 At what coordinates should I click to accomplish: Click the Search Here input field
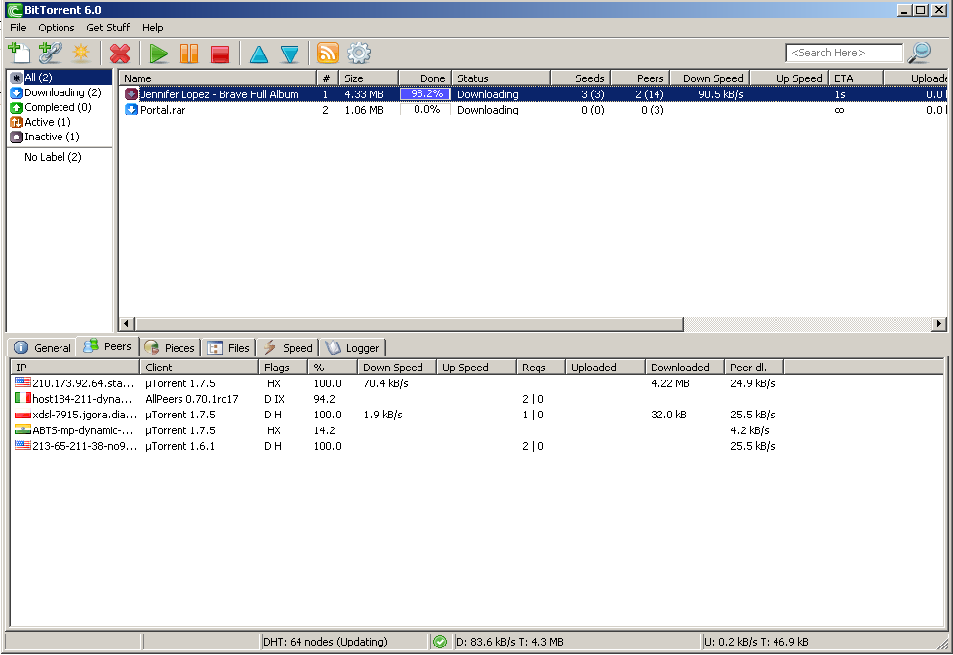click(x=844, y=53)
